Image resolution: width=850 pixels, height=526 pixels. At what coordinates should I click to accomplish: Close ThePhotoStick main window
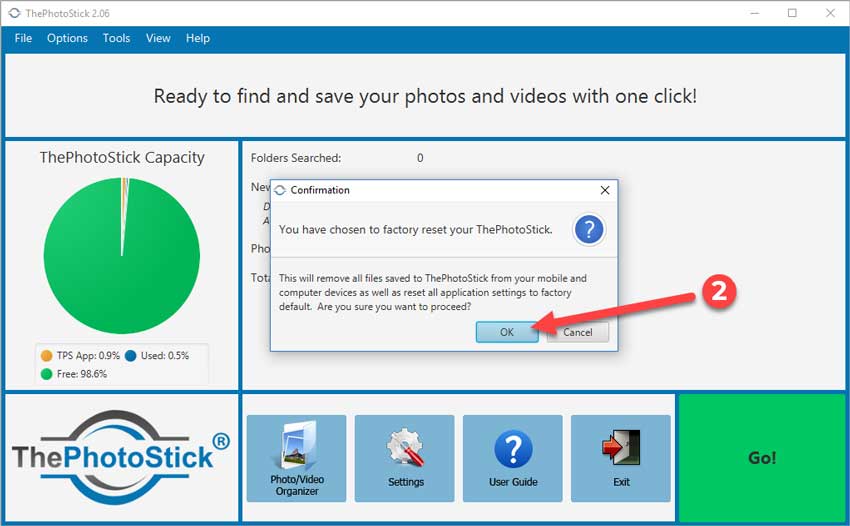[830, 13]
